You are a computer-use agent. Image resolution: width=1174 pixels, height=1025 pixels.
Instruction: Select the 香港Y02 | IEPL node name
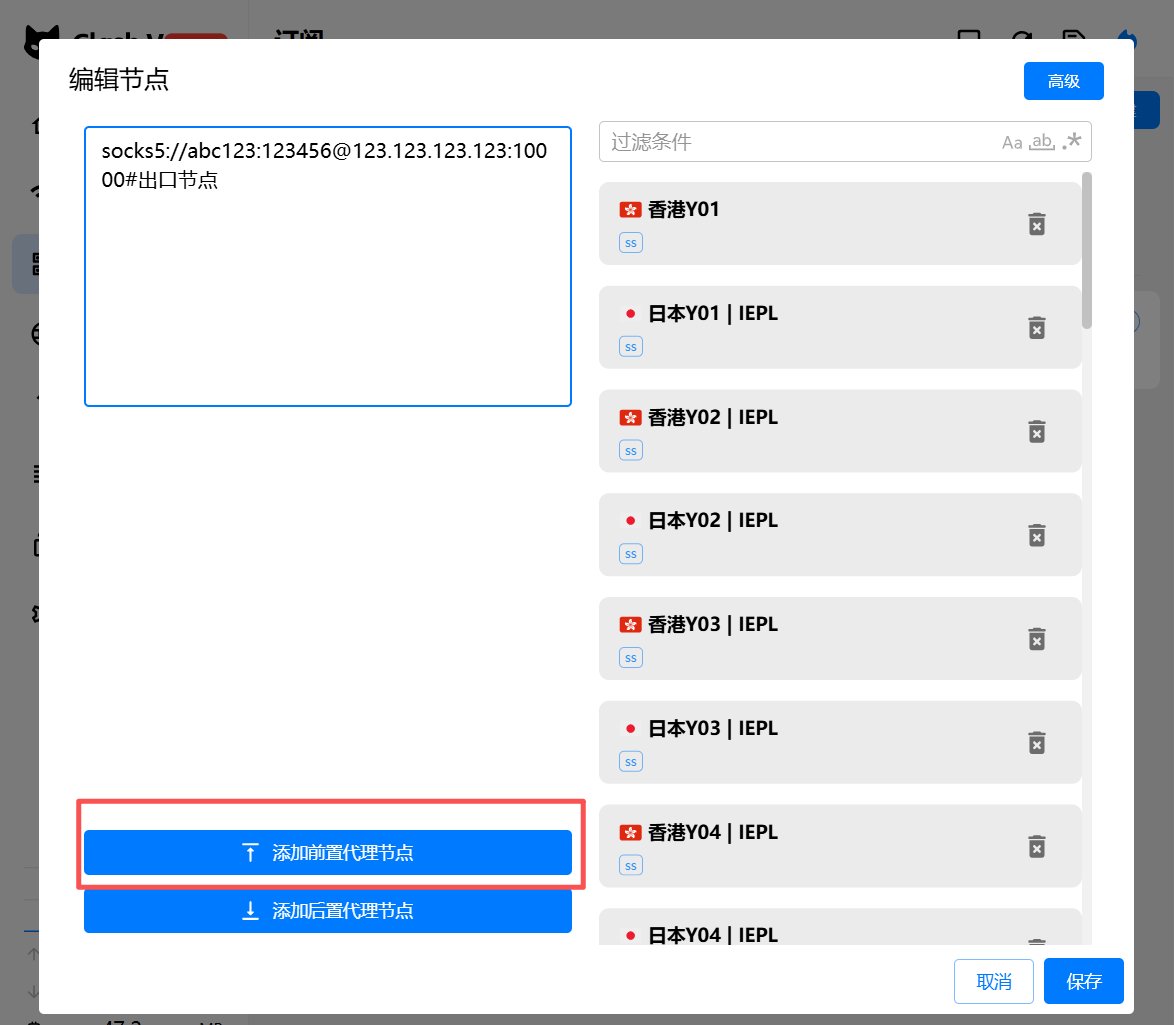pos(713,417)
